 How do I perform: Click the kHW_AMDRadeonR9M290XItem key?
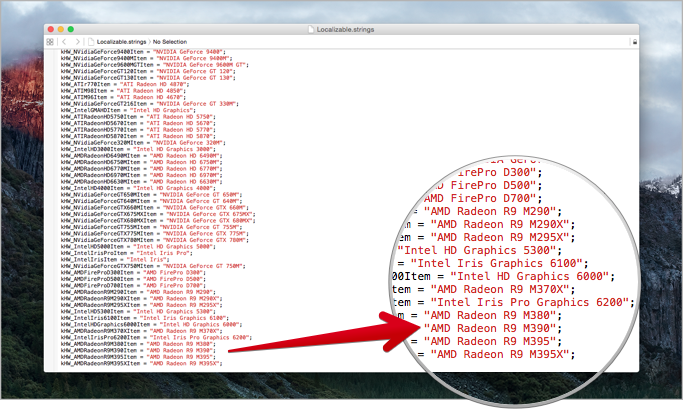pos(101,299)
